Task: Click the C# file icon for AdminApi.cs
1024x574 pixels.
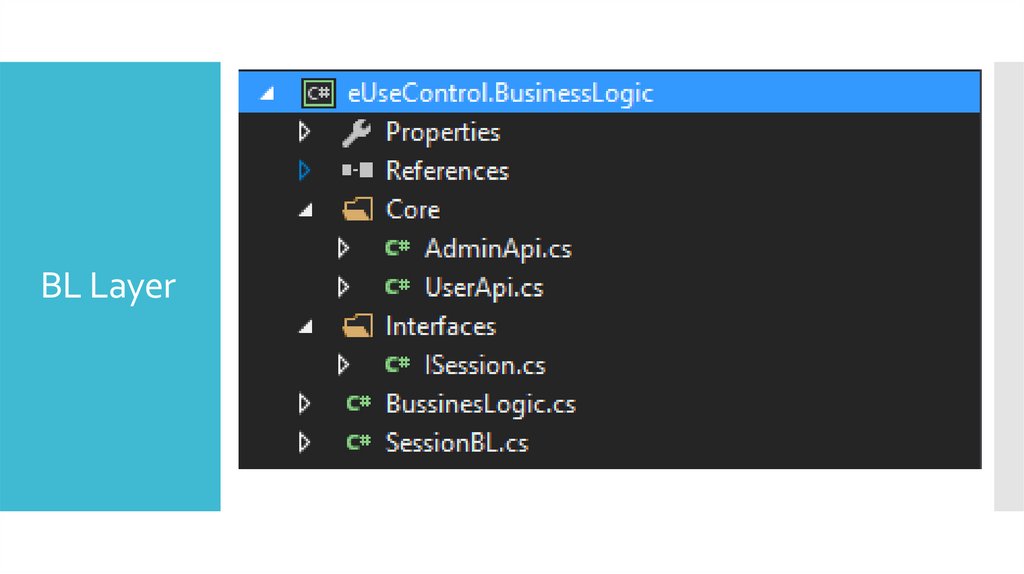Action: (x=397, y=249)
